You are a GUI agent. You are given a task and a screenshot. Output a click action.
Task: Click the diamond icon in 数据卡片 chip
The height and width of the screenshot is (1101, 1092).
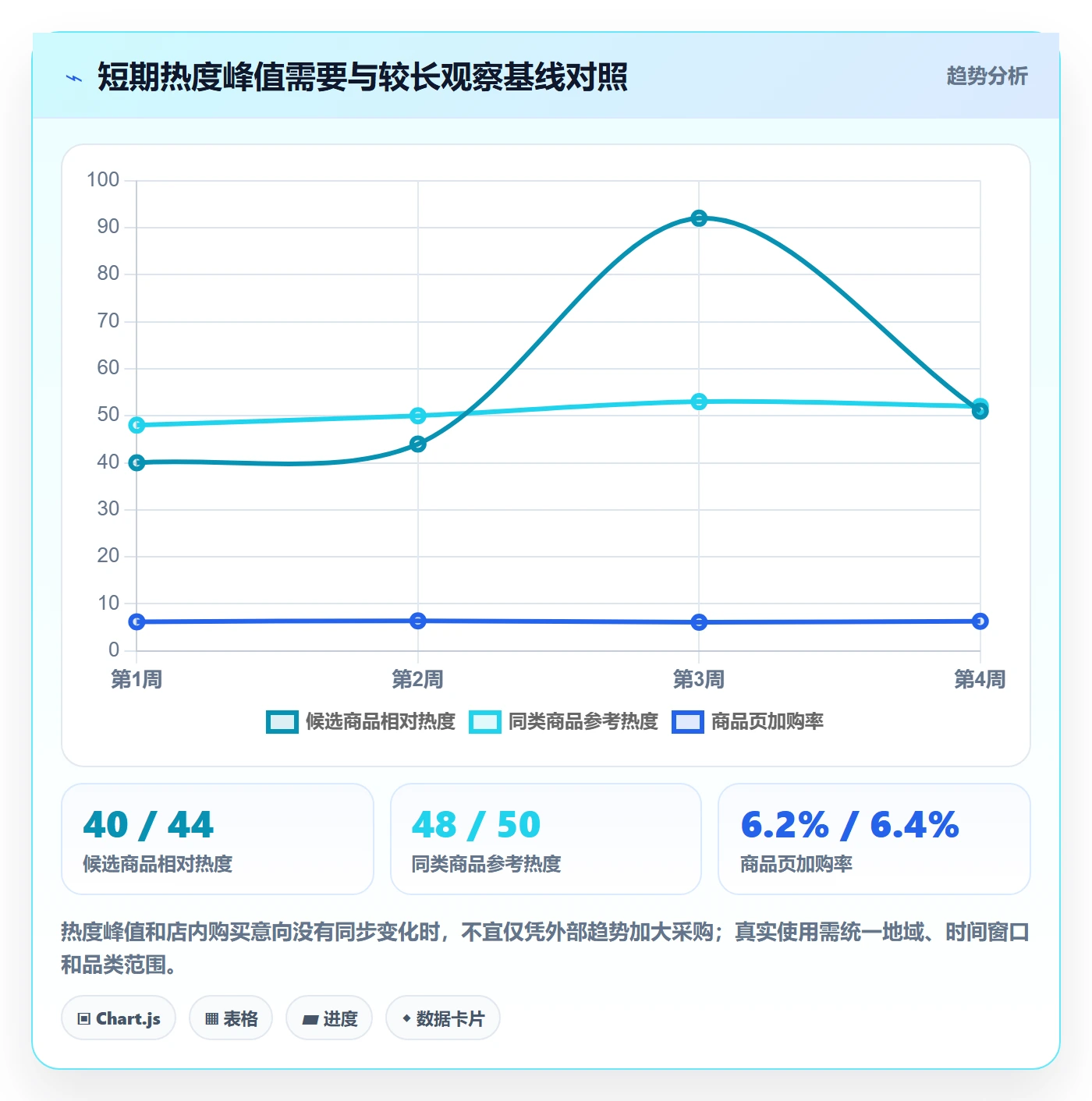click(406, 1018)
